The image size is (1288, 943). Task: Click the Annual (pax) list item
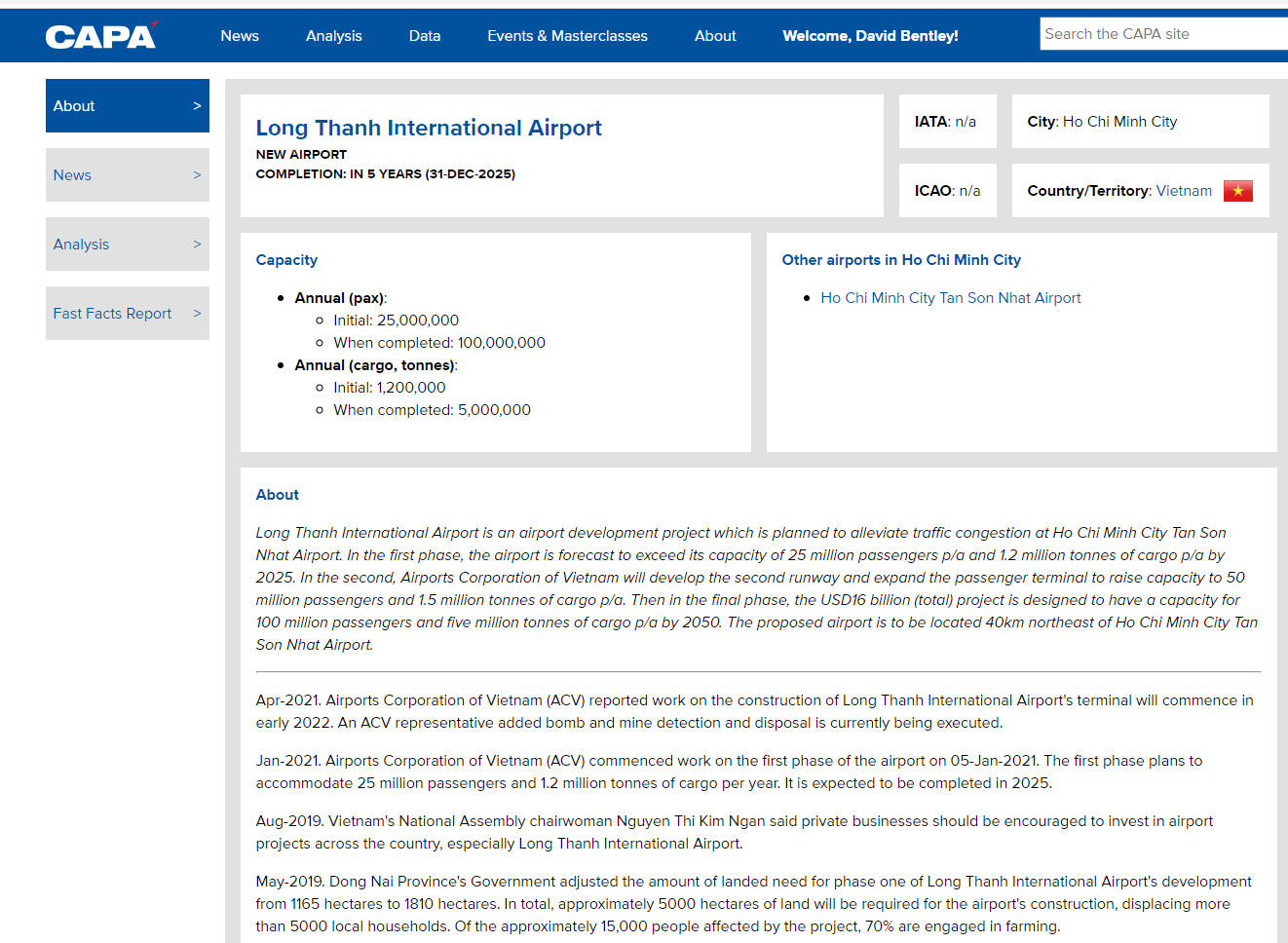341,298
